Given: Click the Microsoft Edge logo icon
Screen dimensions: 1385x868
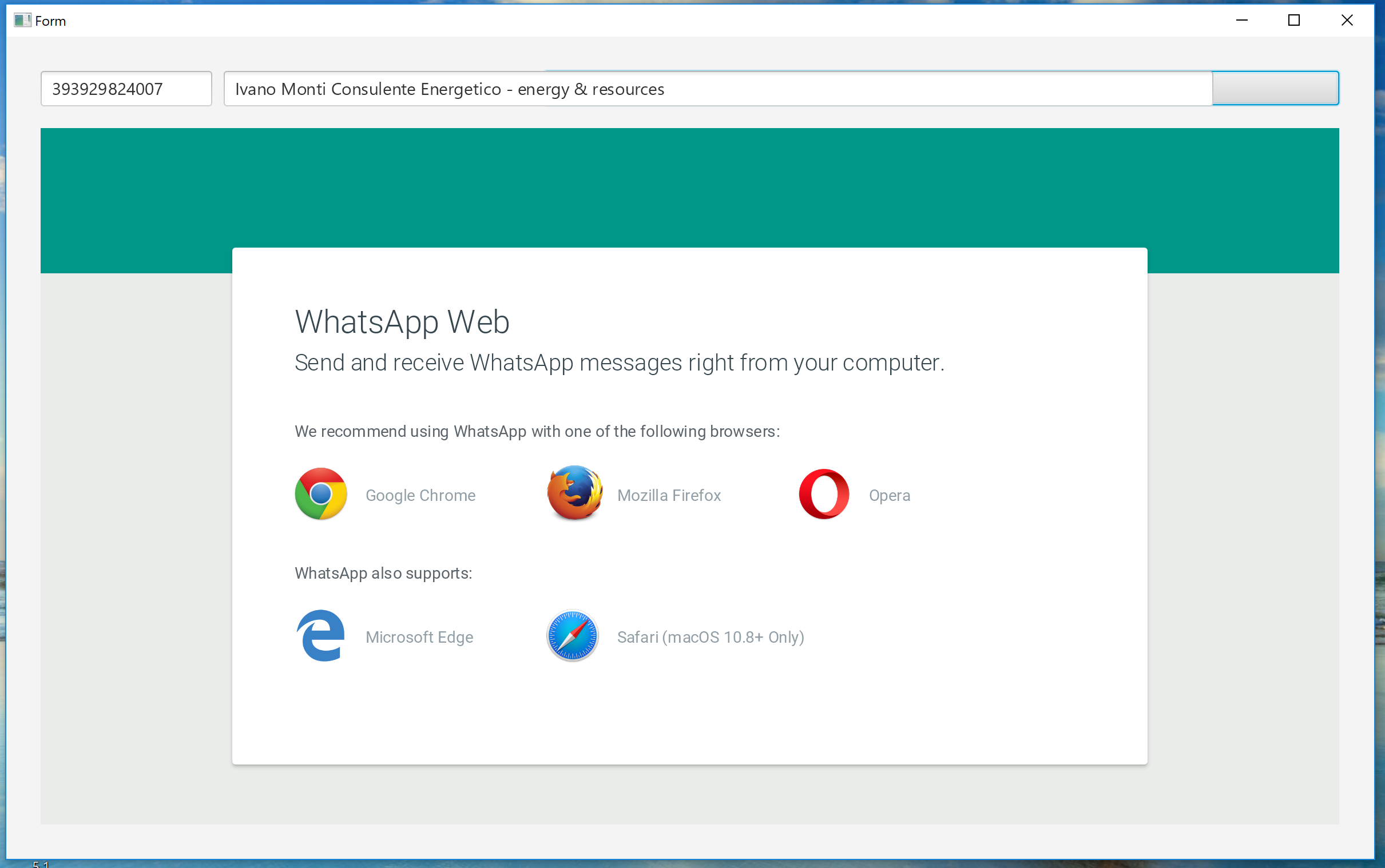Looking at the screenshot, I should 320,636.
